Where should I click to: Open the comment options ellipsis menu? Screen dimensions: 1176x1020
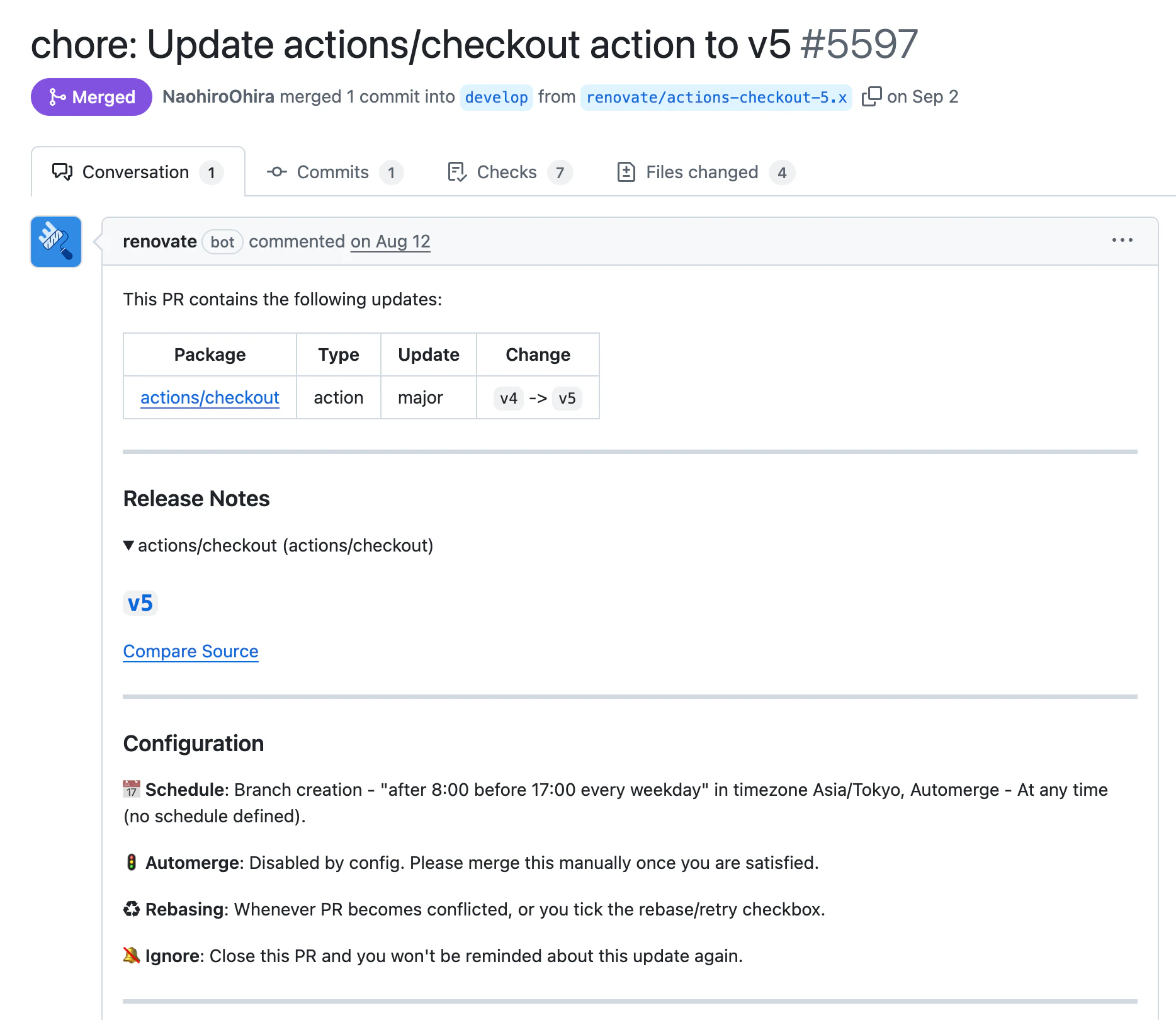1122,241
